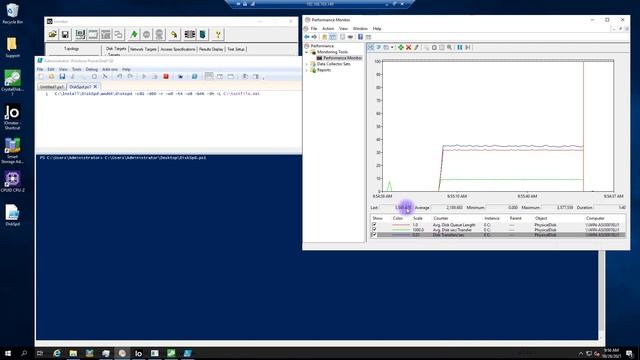Switch to Network Targets tab in Iometer
Screen dimensions: 640x360
click(143, 49)
